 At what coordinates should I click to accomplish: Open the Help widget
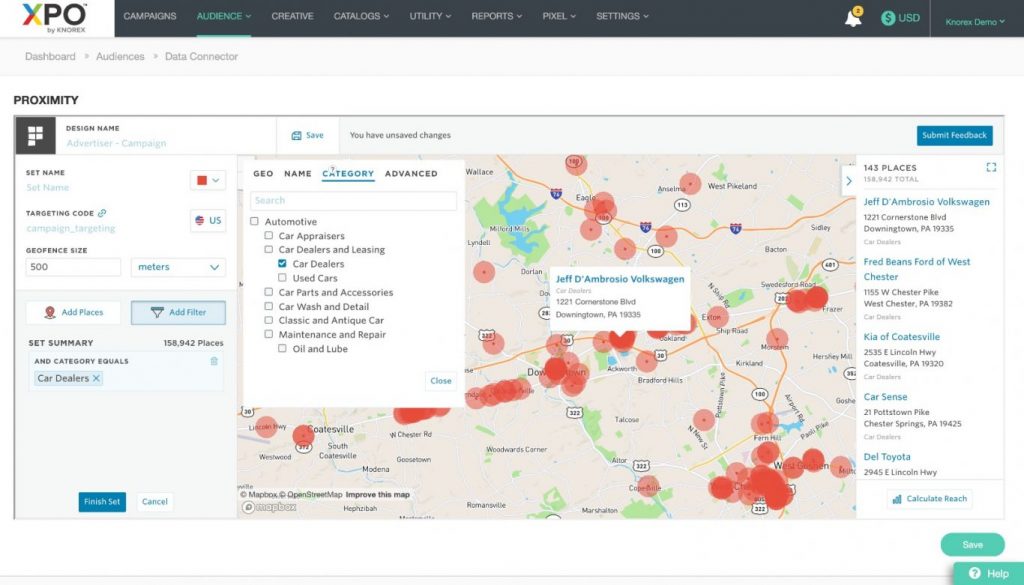989,573
